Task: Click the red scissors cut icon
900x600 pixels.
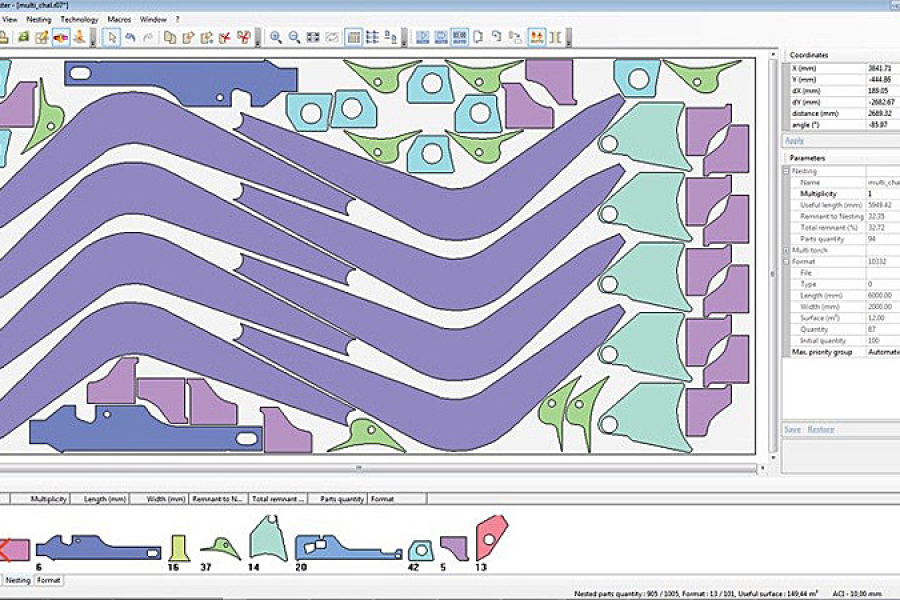Action: click(243, 37)
